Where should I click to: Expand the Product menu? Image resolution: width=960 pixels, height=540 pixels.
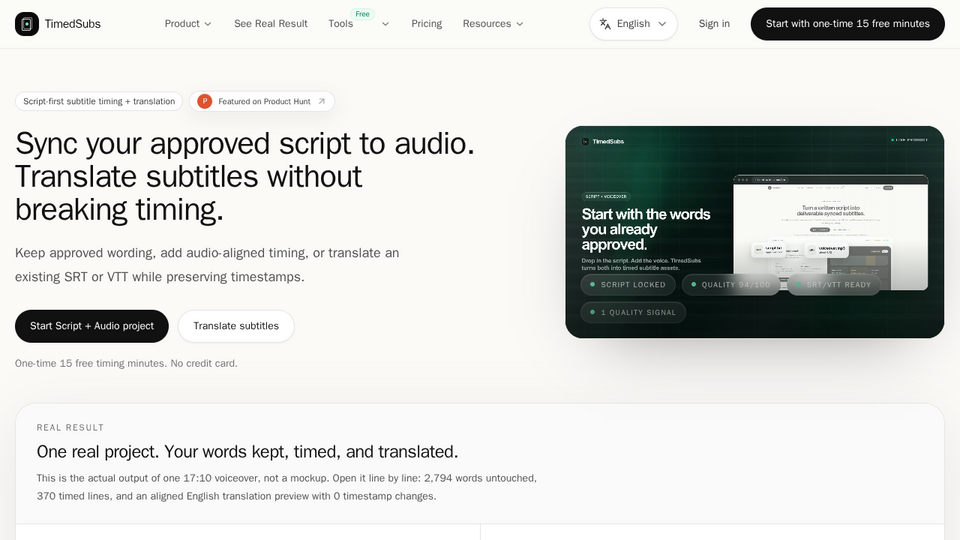pyautogui.click(x=188, y=24)
